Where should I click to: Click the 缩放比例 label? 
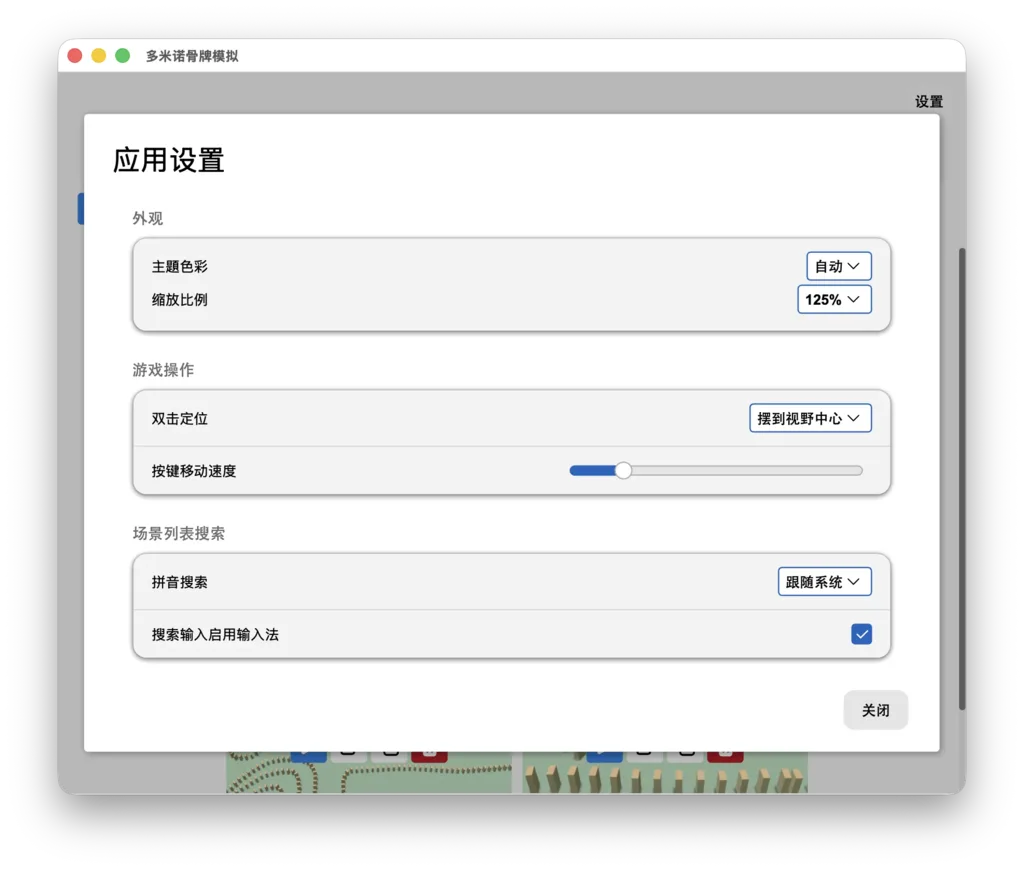pyautogui.click(x=180, y=300)
